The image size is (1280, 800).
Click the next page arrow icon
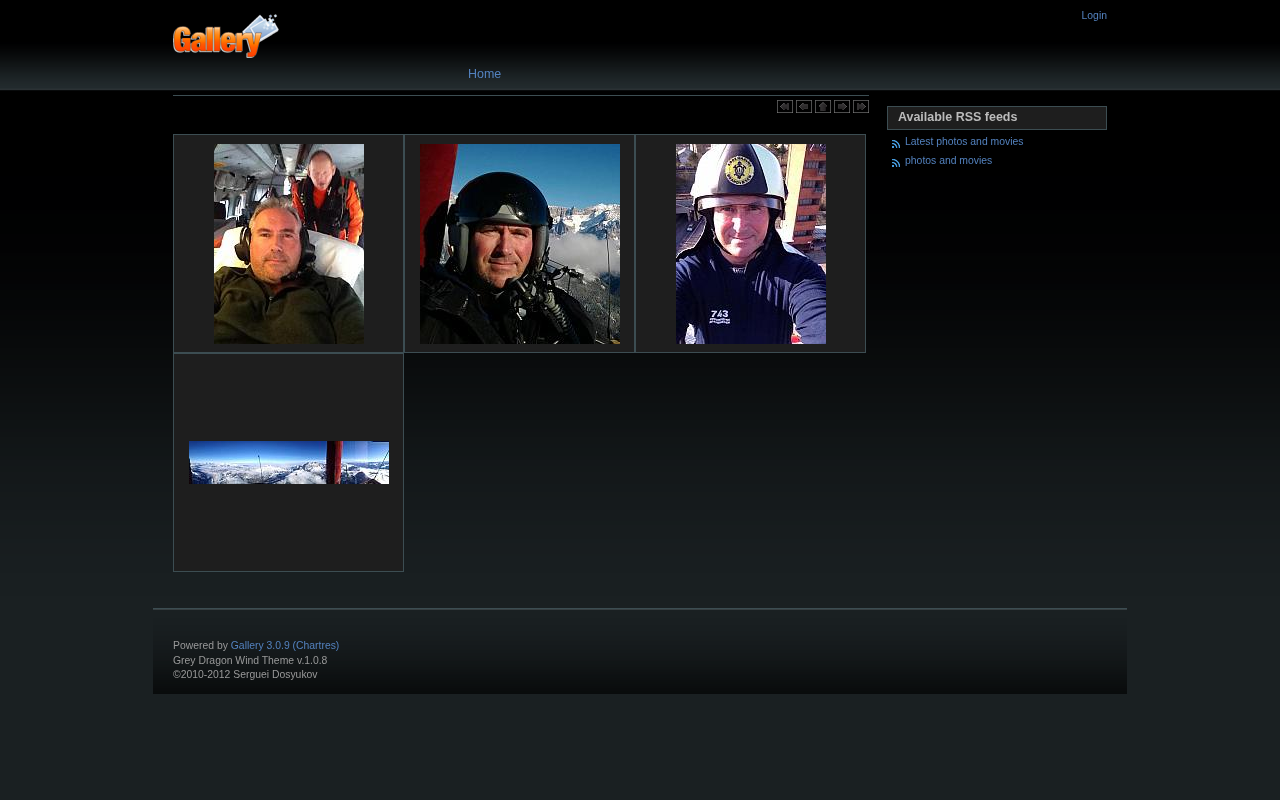(842, 107)
